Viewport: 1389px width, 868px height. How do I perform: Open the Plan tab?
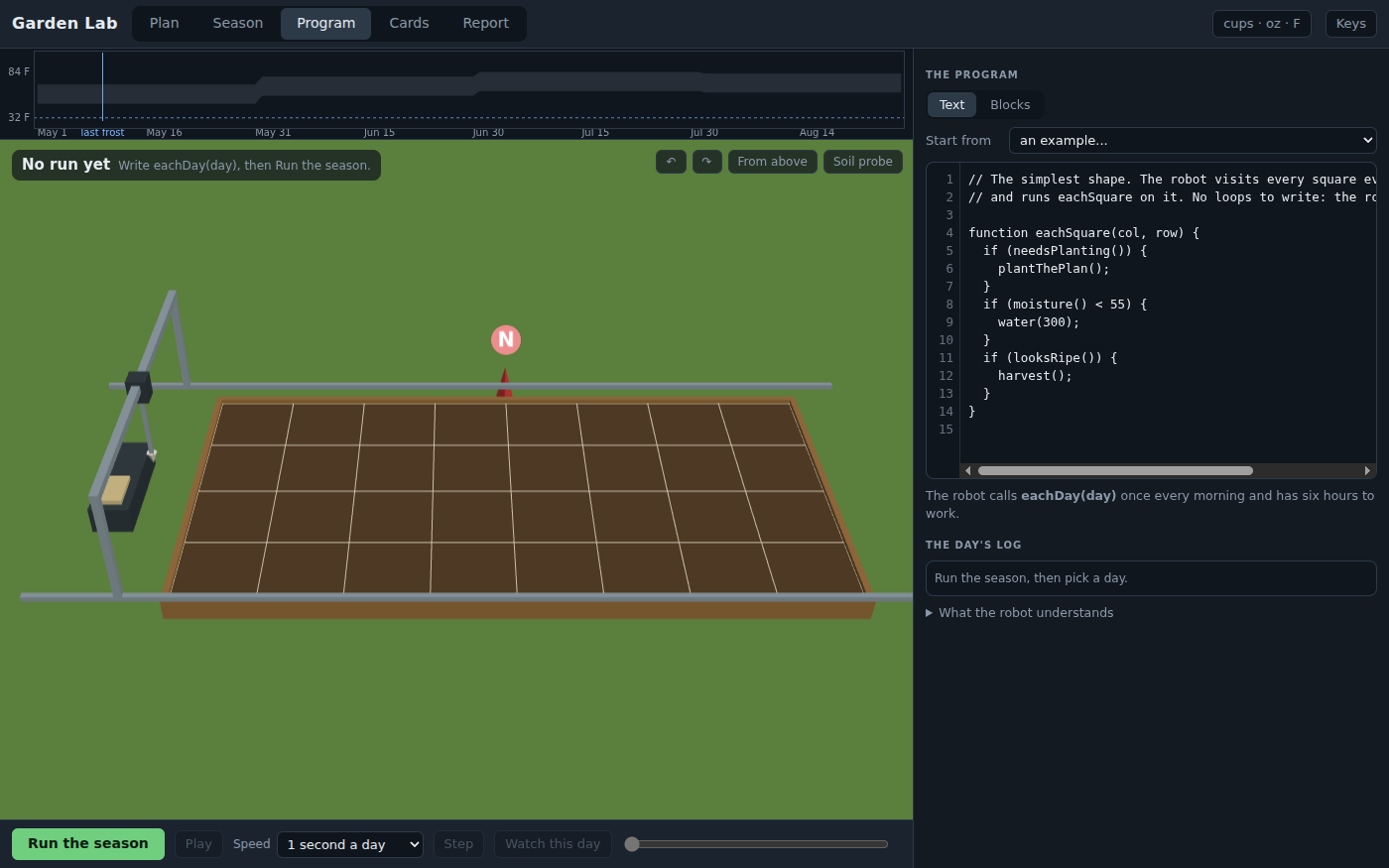(x=165, y=24)
